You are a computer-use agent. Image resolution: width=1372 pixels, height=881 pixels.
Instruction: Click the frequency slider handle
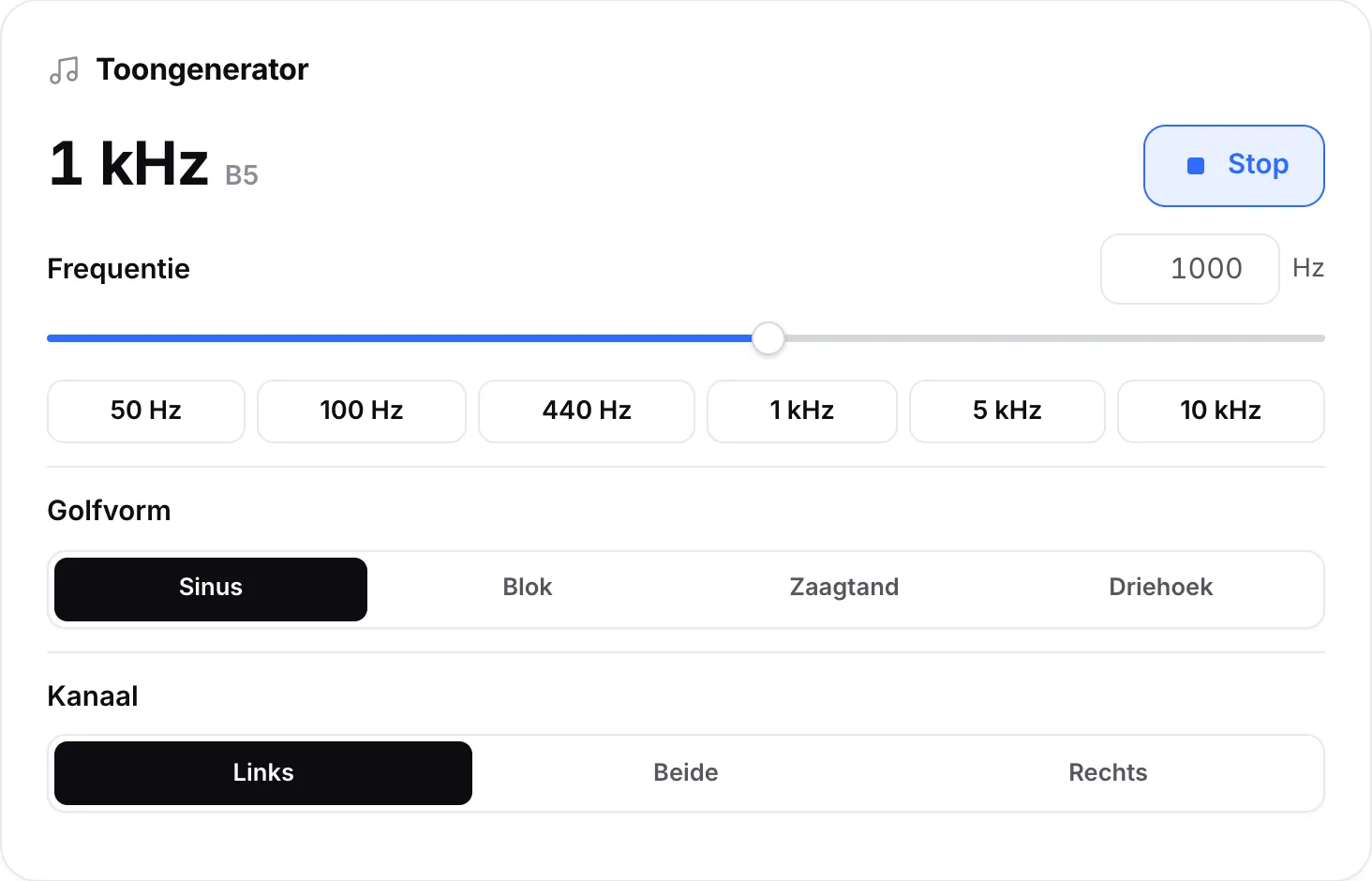(768, 338)
